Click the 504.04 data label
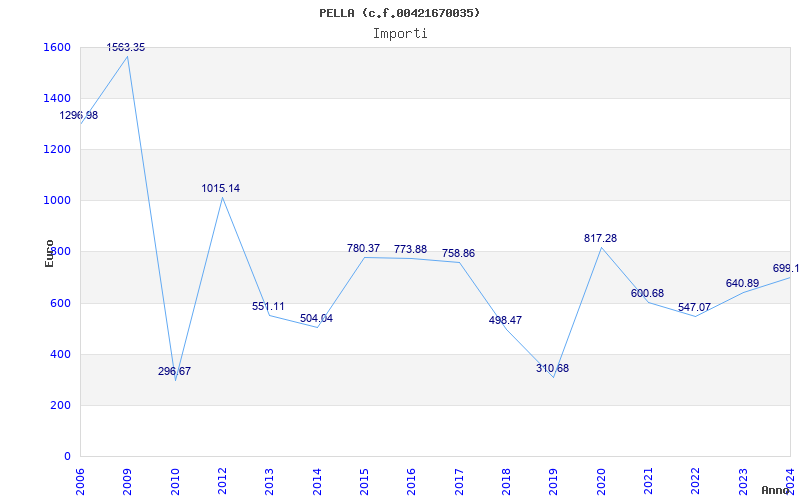 click(x=316, y=318)
